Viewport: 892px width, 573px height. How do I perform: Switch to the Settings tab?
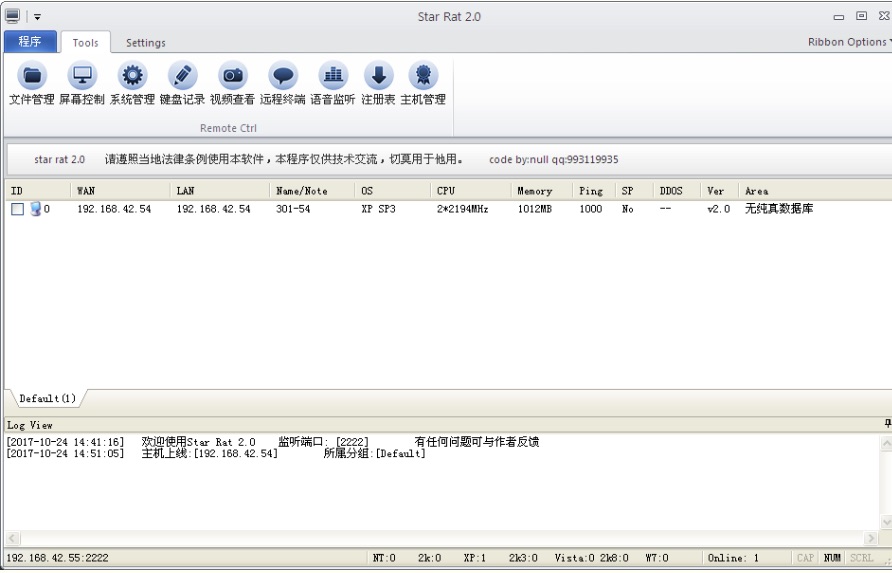pyautogui.click(x=146, y=43)
